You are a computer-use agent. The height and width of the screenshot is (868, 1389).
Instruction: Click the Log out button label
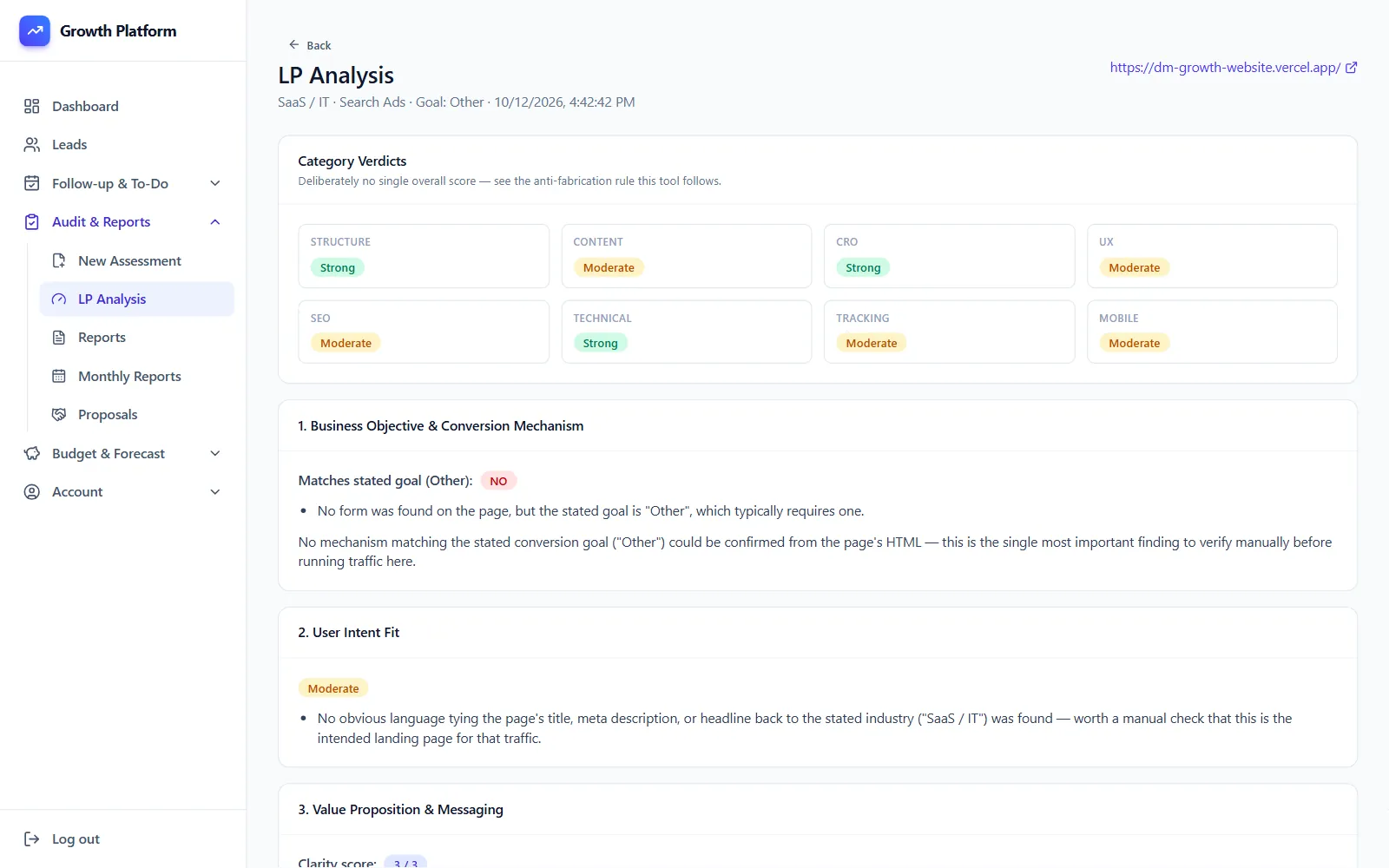click(x=76, y=839)
